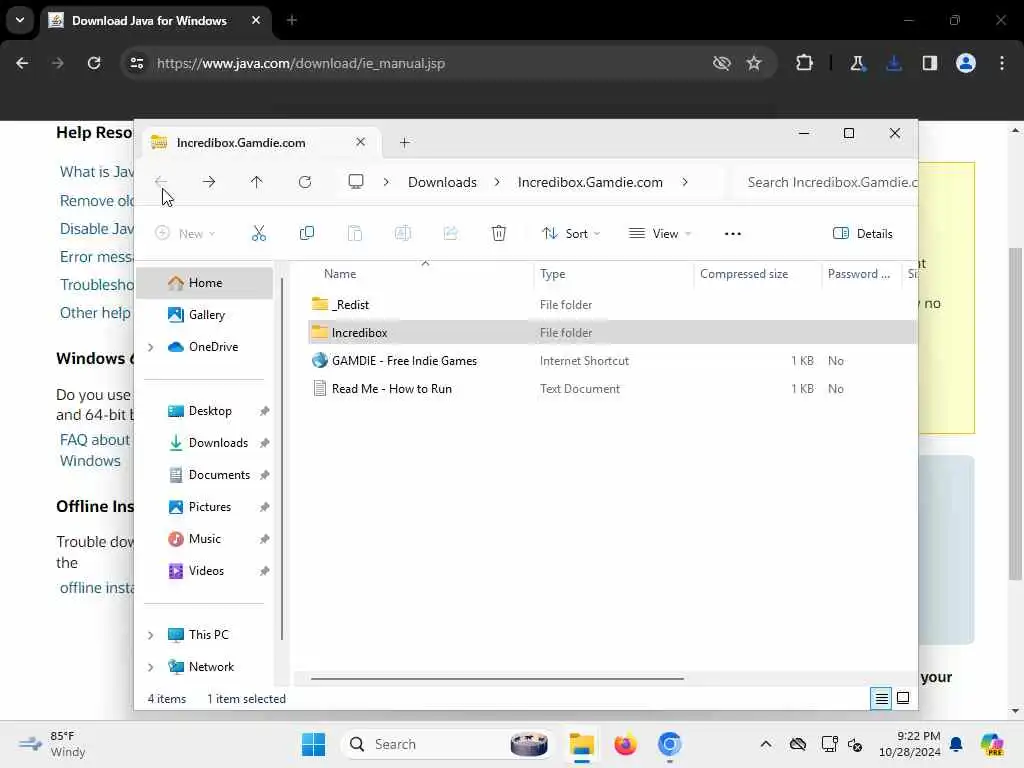Expand chevron after Incredibox.Gamdie.com in breadcrumb

684,182
